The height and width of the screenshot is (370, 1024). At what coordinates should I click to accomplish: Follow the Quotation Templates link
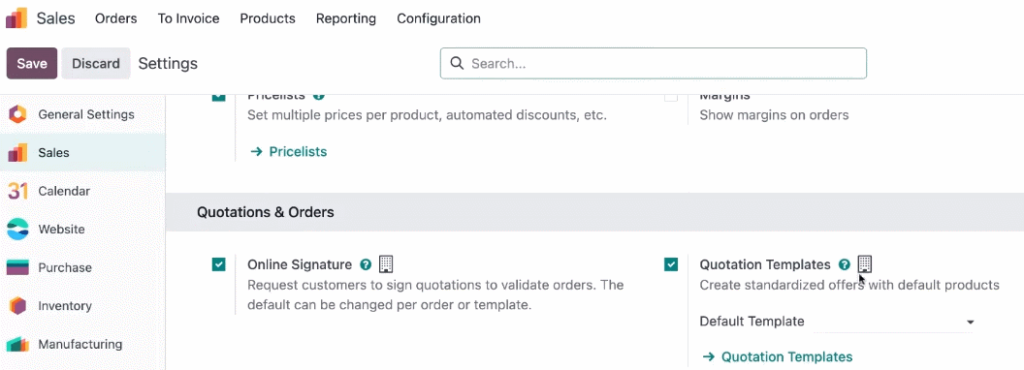pos(777,357)
